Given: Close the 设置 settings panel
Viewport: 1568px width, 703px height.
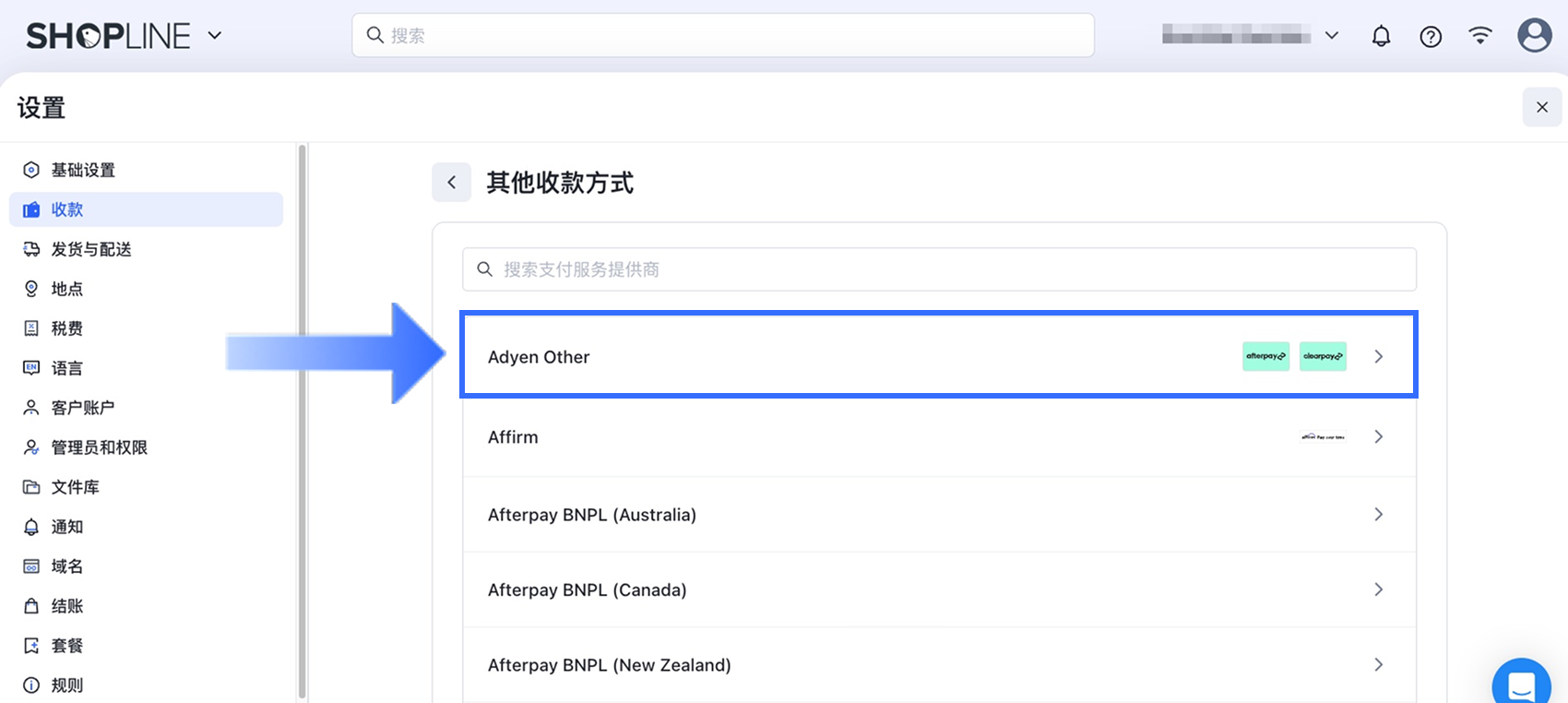Looking at the screenshot, I should pyautogui.click(x=1542, y=107).
